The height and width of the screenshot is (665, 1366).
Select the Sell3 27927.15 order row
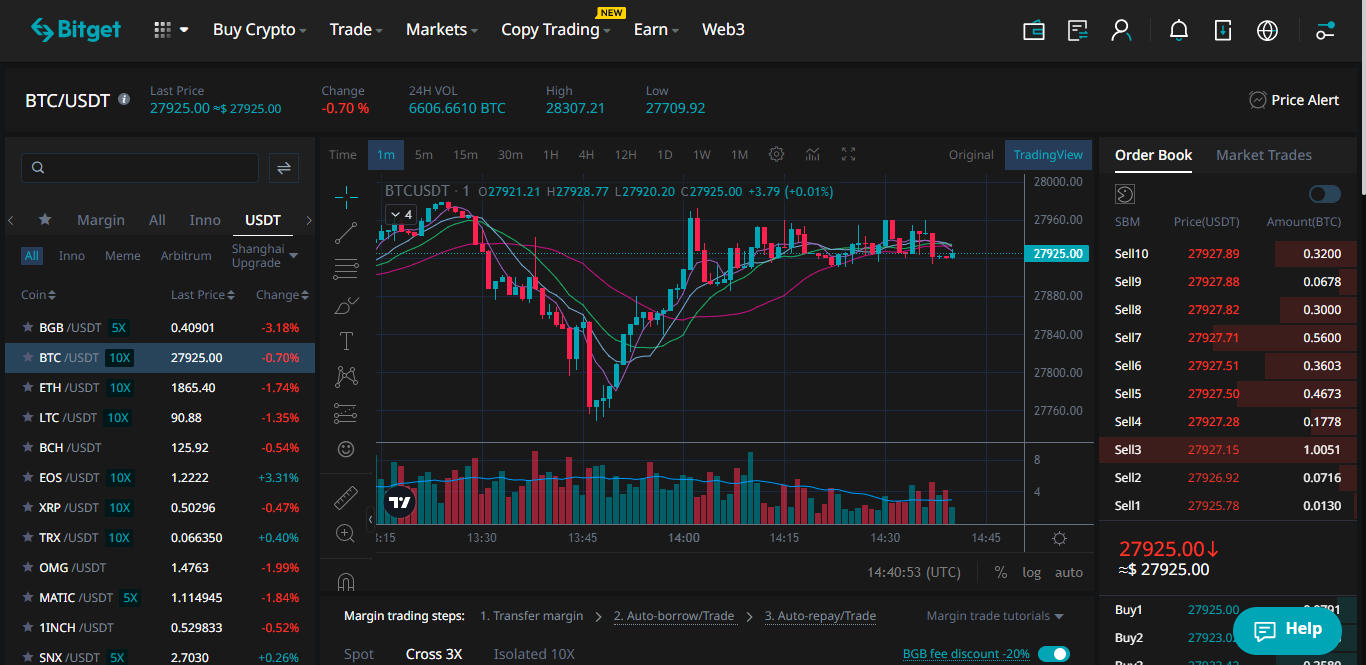coord(1226,450)
